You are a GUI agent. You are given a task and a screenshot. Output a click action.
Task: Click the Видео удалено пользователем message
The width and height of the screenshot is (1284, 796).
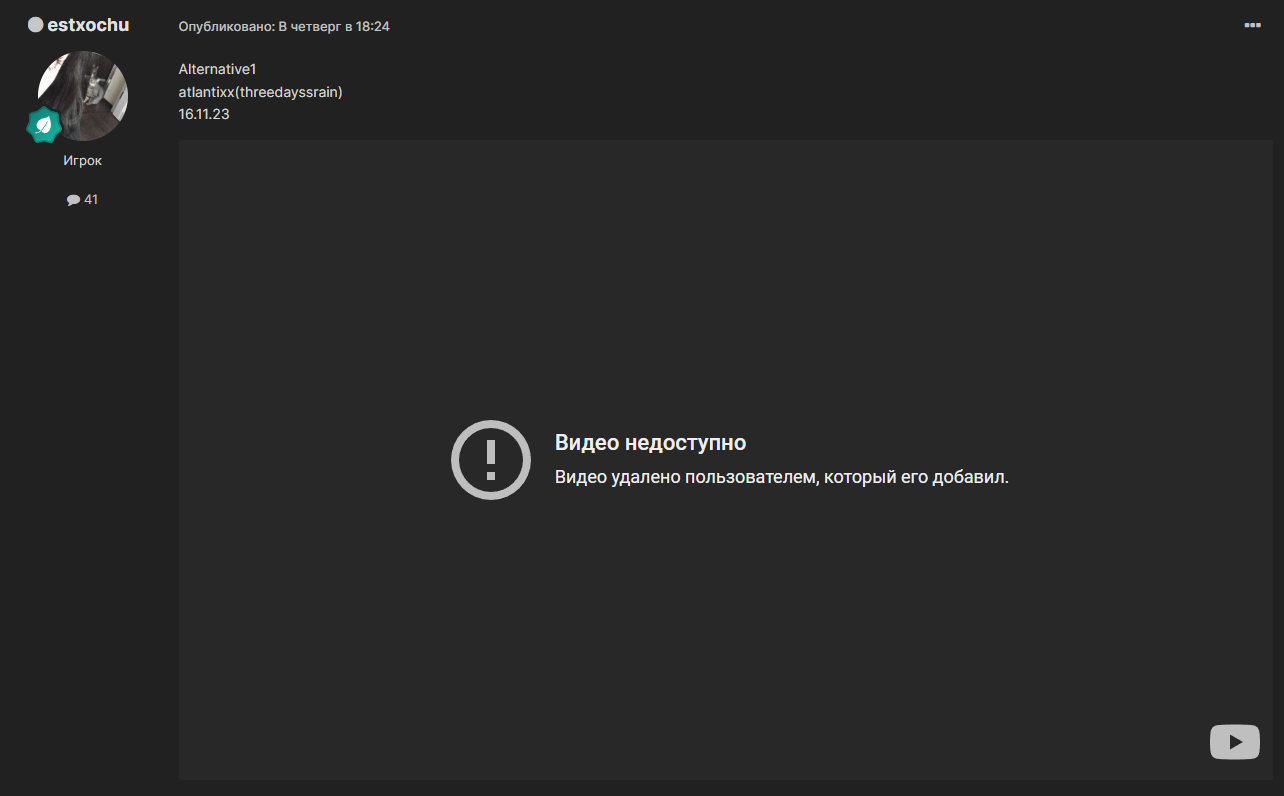(781, 477)
